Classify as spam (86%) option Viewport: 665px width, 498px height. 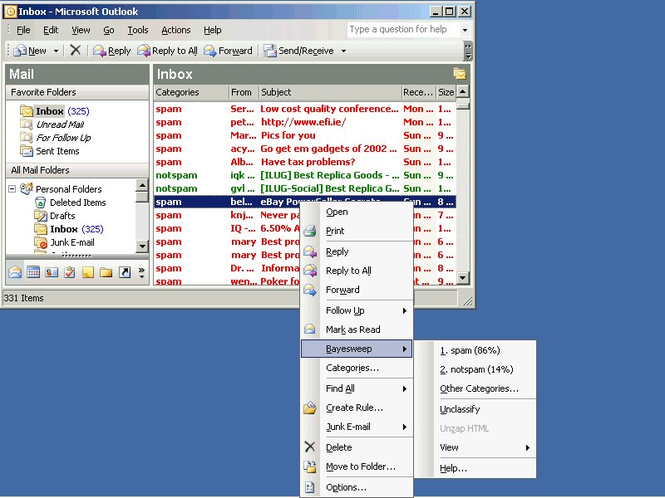(475, 350)
